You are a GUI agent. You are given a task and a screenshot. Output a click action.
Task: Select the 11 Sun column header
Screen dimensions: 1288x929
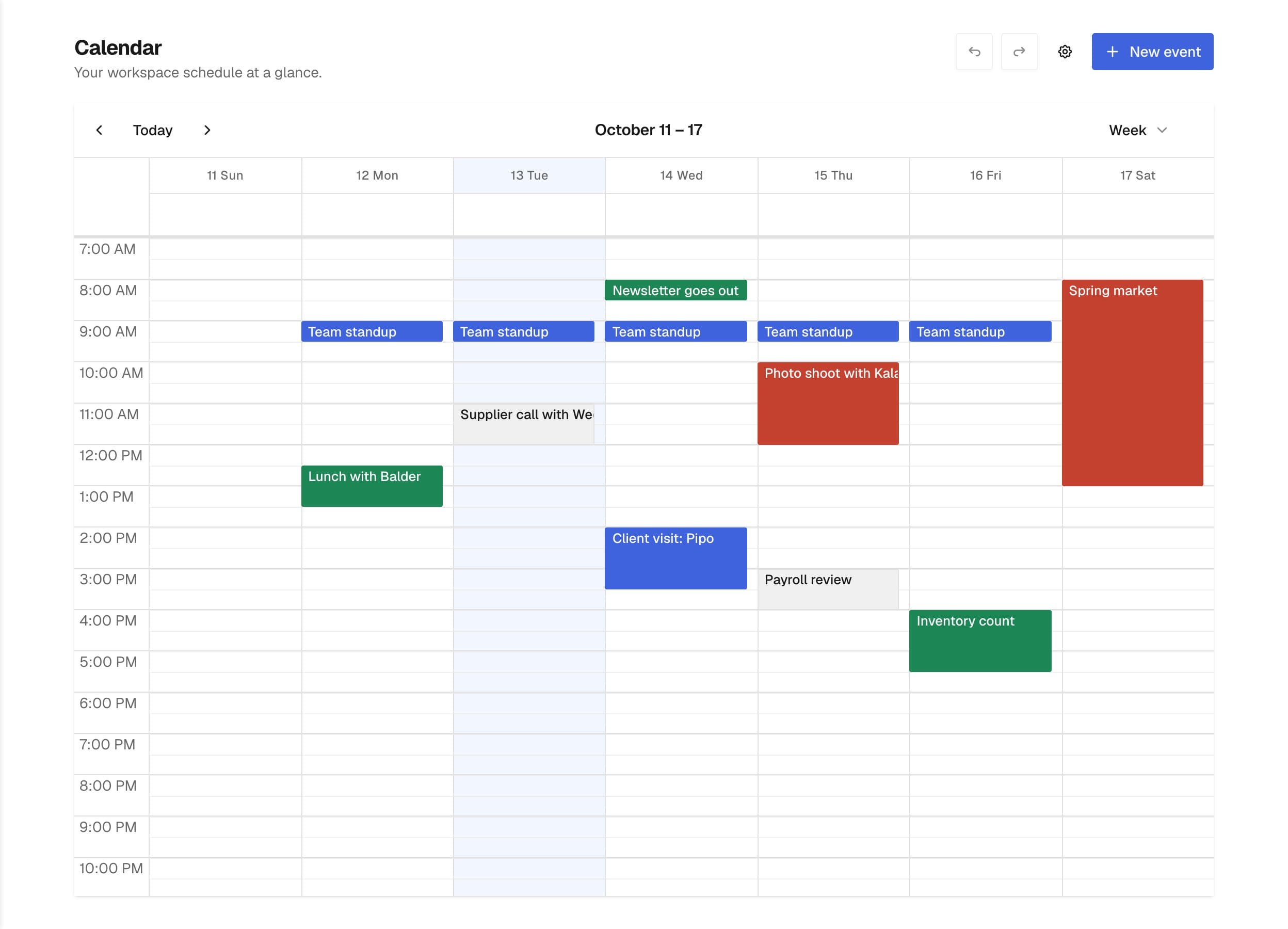(225, 175)
